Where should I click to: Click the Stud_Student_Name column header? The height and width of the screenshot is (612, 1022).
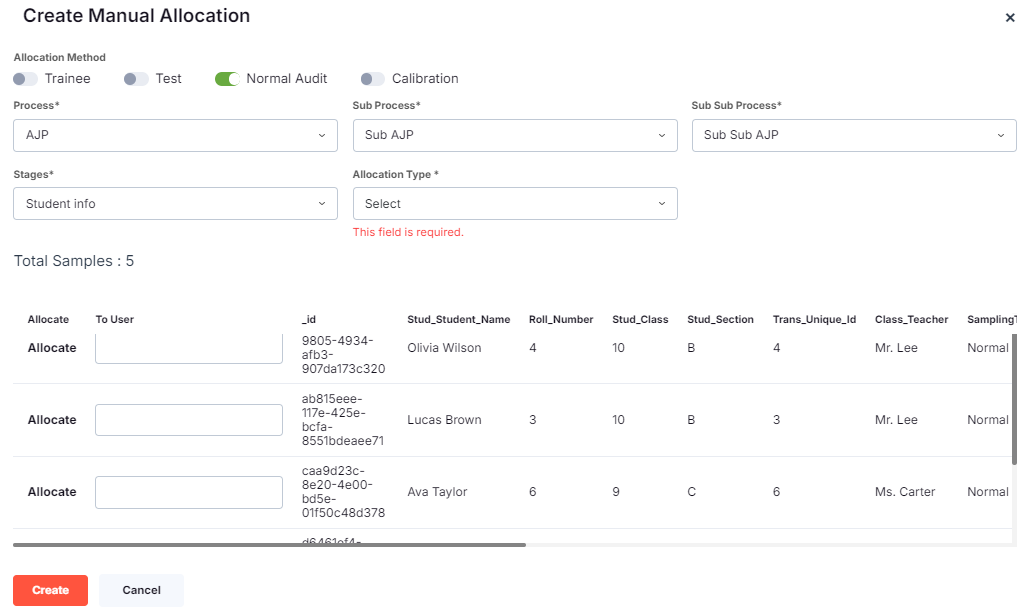[x=458, y=319]
